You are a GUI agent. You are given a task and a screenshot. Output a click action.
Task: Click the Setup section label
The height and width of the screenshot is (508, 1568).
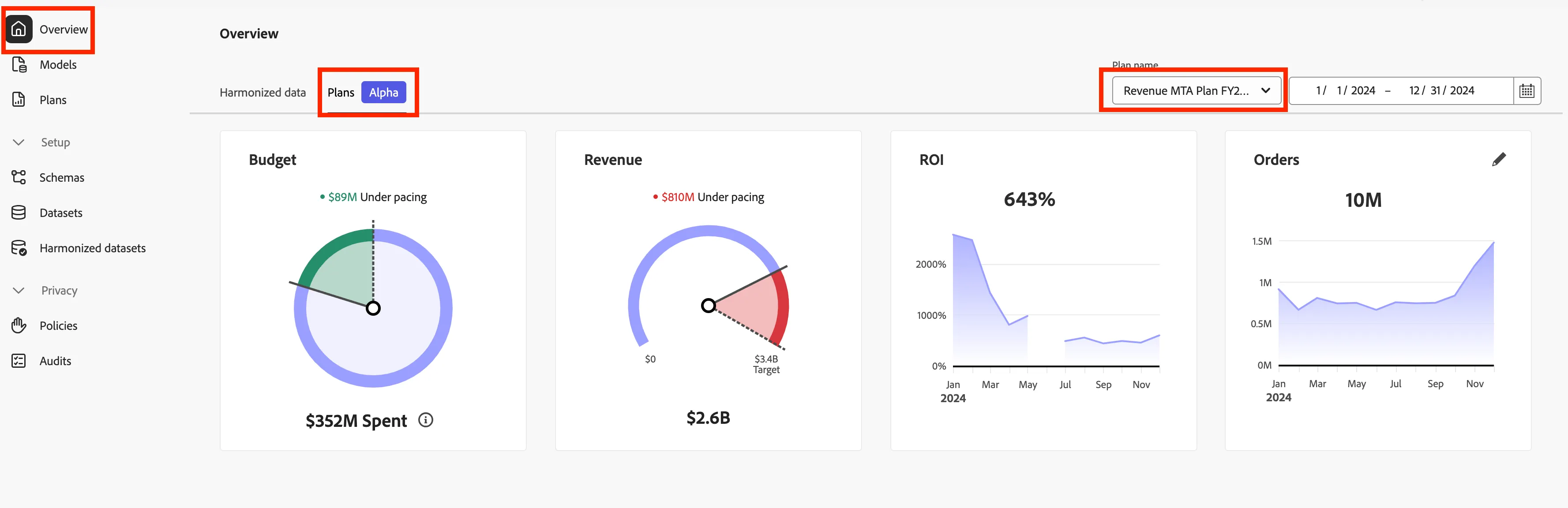[56, 142]
